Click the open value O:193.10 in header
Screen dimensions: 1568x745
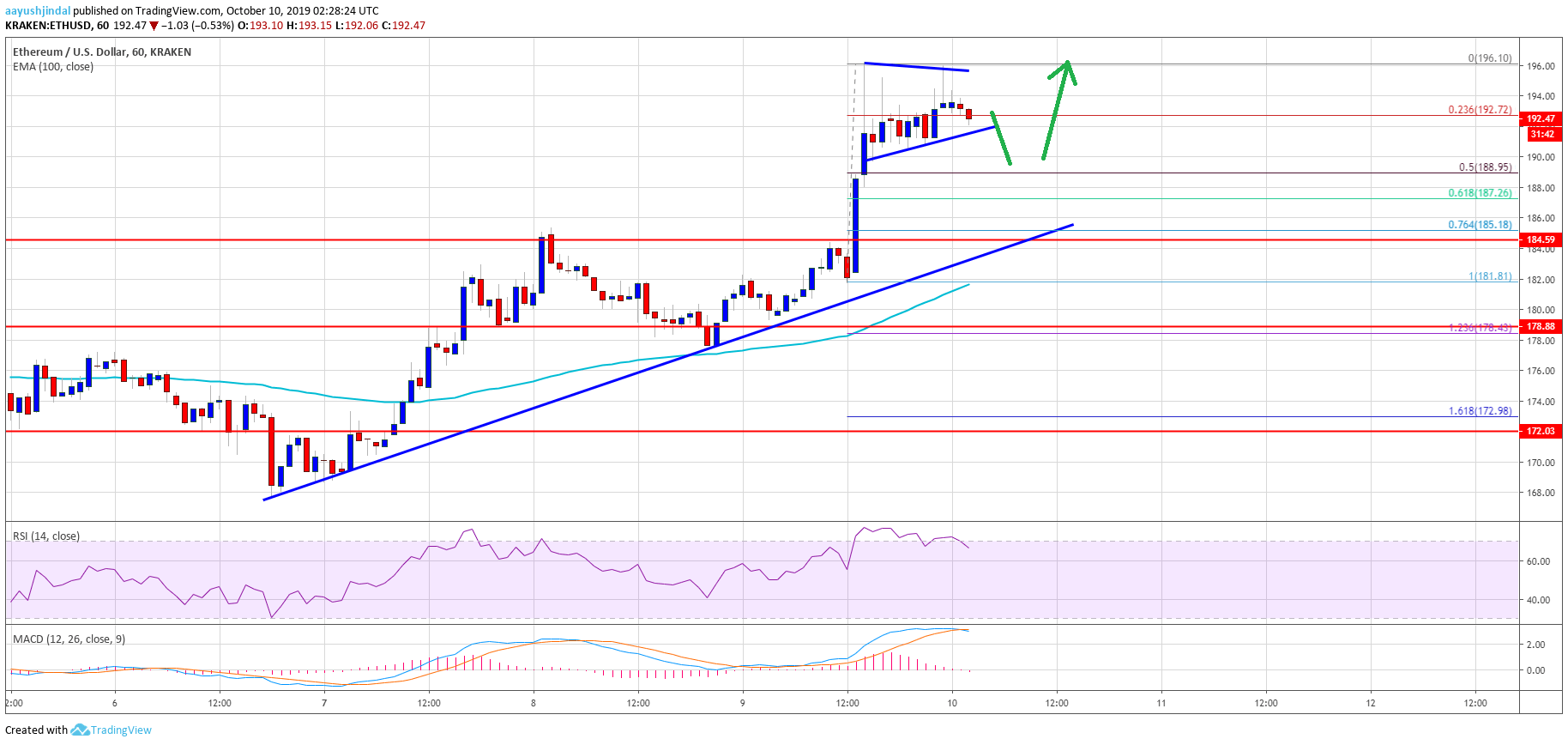click(x=261, y=26)
